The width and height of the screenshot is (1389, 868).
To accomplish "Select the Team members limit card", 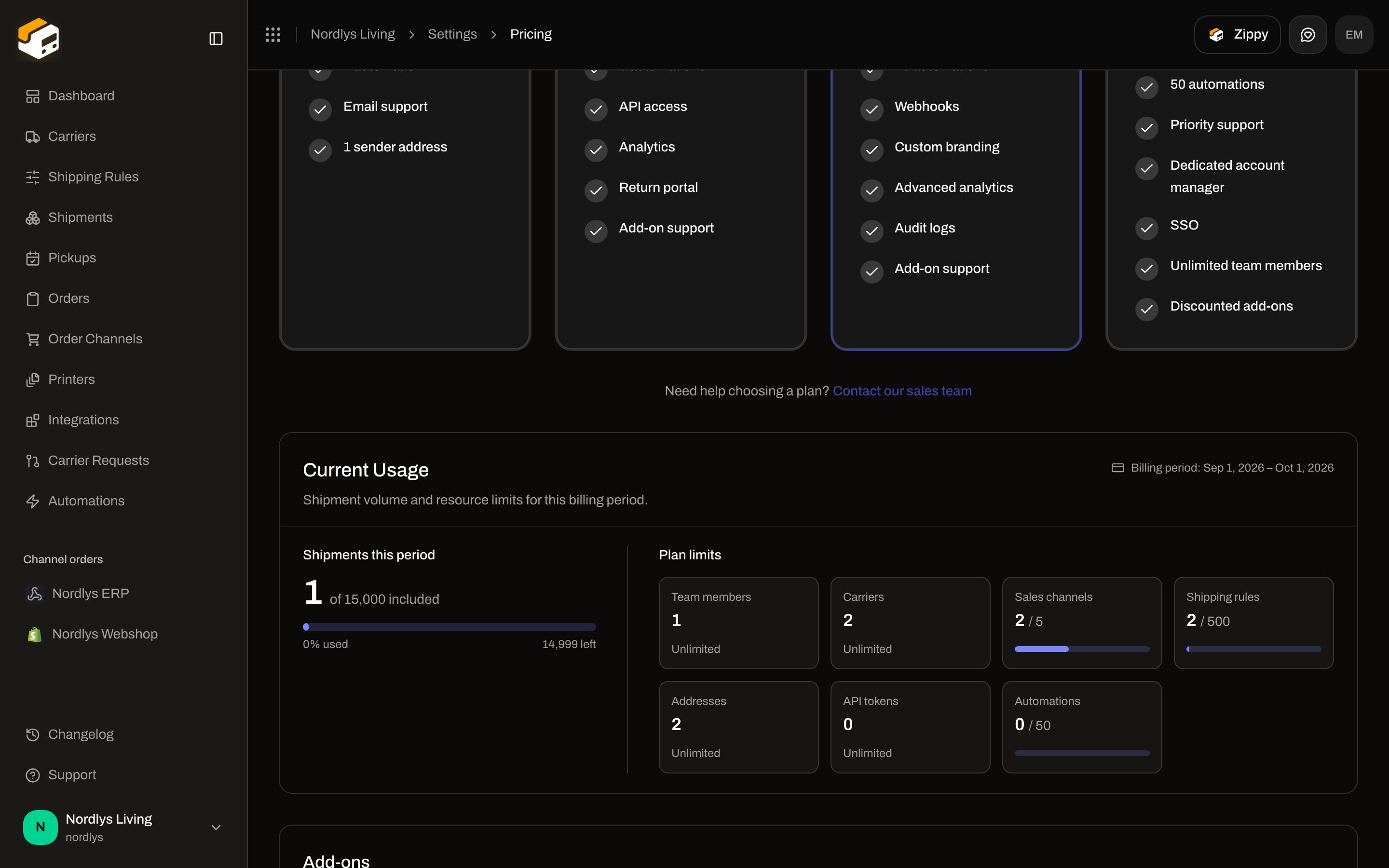I will (739, 623).
